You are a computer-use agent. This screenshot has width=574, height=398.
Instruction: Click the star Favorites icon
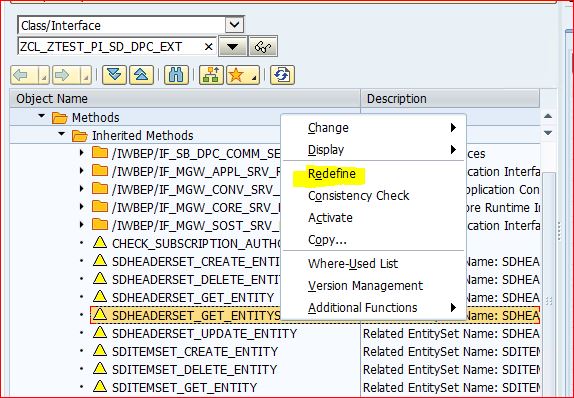pyautogui.click(x=236, y=75)
